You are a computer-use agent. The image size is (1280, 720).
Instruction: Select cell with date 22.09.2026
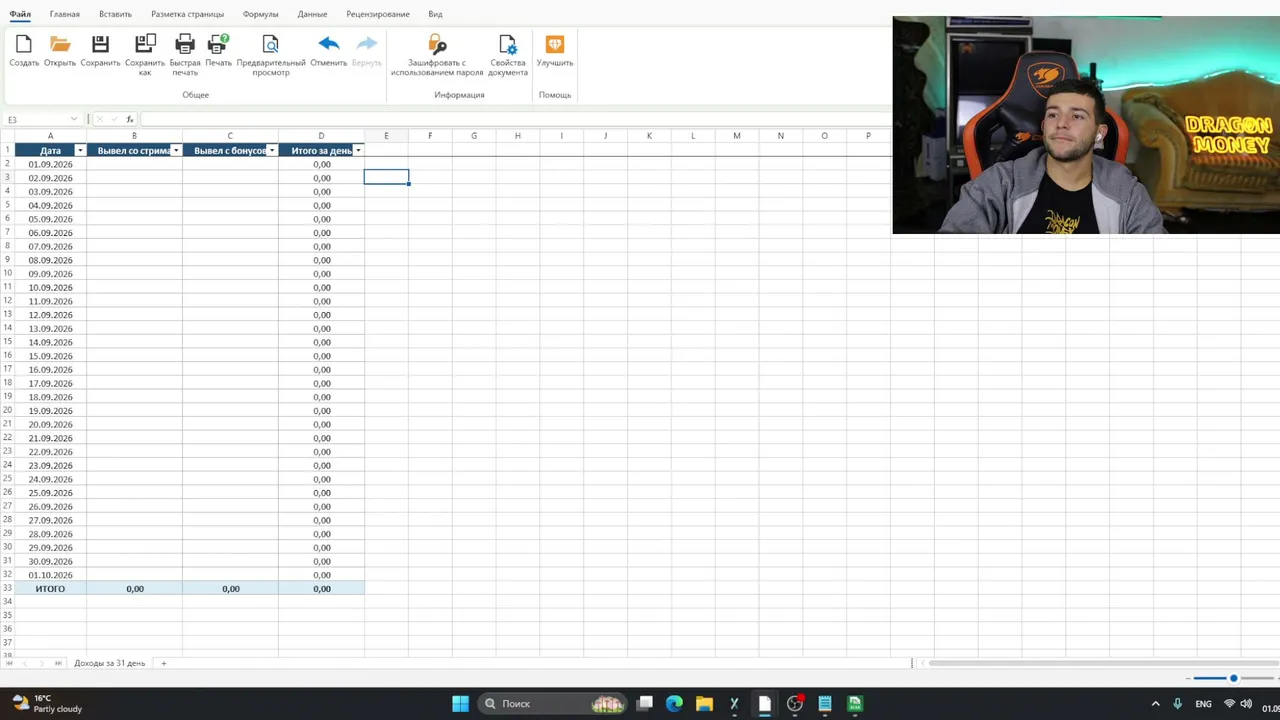(x=50, y=452)
